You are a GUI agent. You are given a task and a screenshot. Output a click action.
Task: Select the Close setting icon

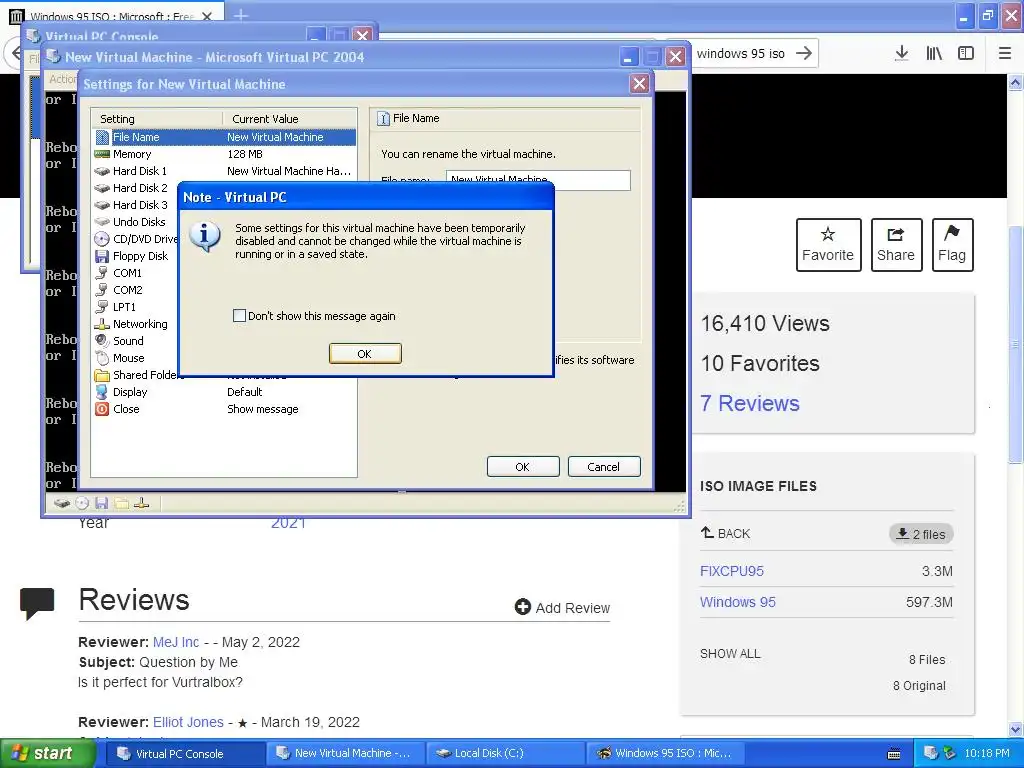[102, 409]
